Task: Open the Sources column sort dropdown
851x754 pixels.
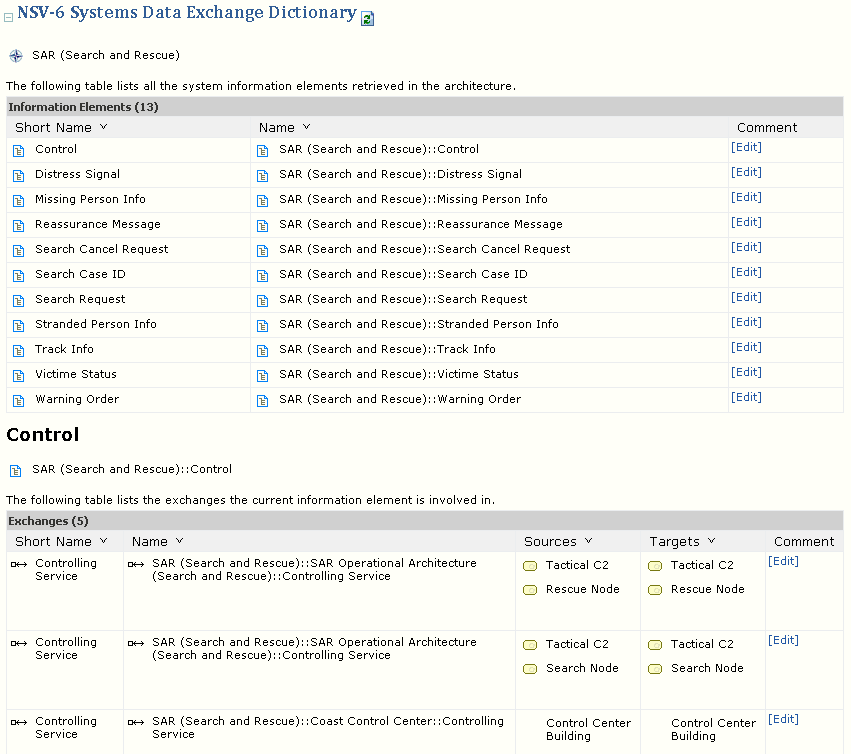Action: pos(589,541)
